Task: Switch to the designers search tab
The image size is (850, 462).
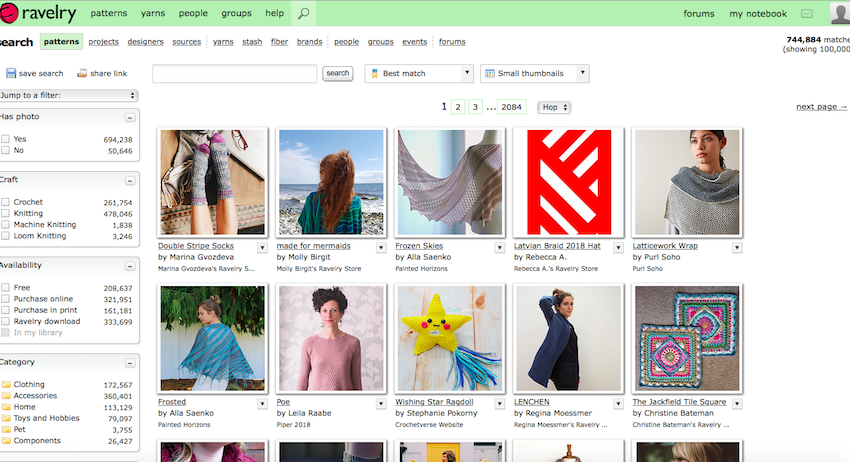Action: [x=145, y=42]
